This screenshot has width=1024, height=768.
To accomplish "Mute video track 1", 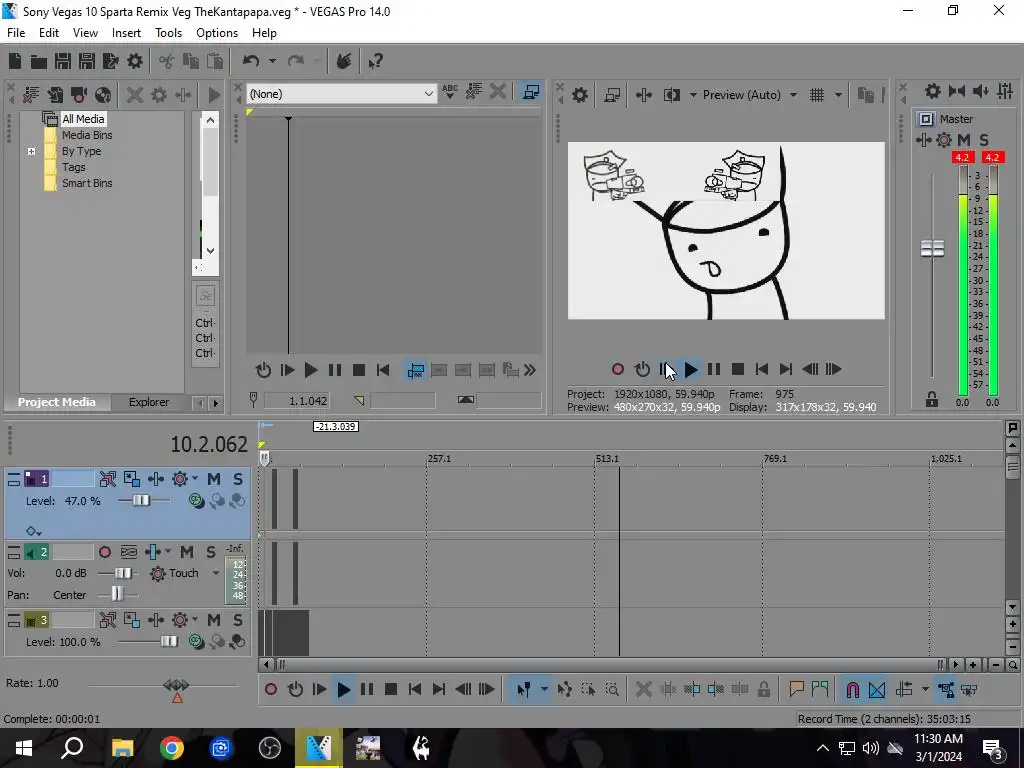I will (214, 479).
